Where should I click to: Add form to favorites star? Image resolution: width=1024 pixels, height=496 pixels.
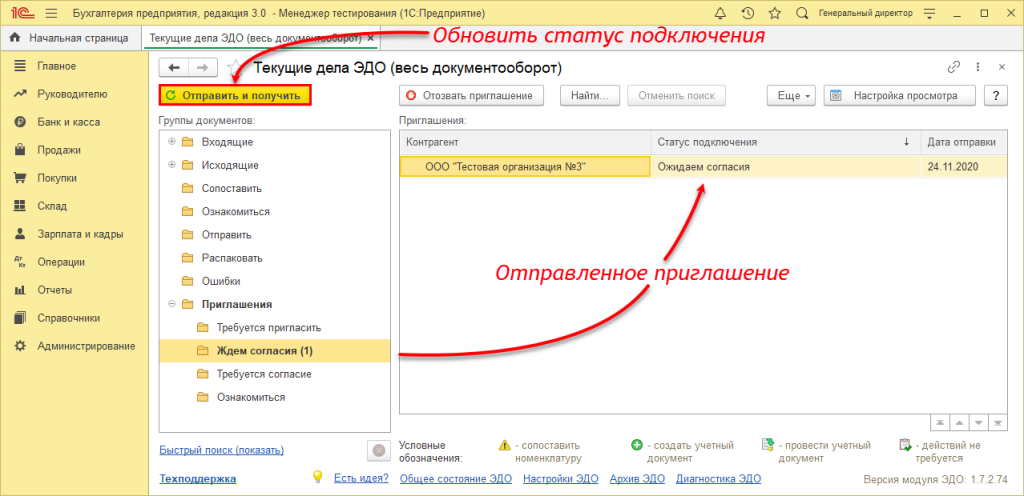click(x=234, y=67)
